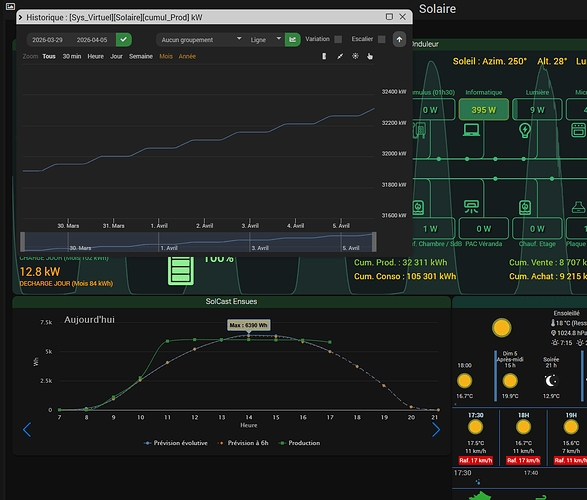Expand the Historique title chevron
Screen dimensions: 587x500
tap(20, 17)
